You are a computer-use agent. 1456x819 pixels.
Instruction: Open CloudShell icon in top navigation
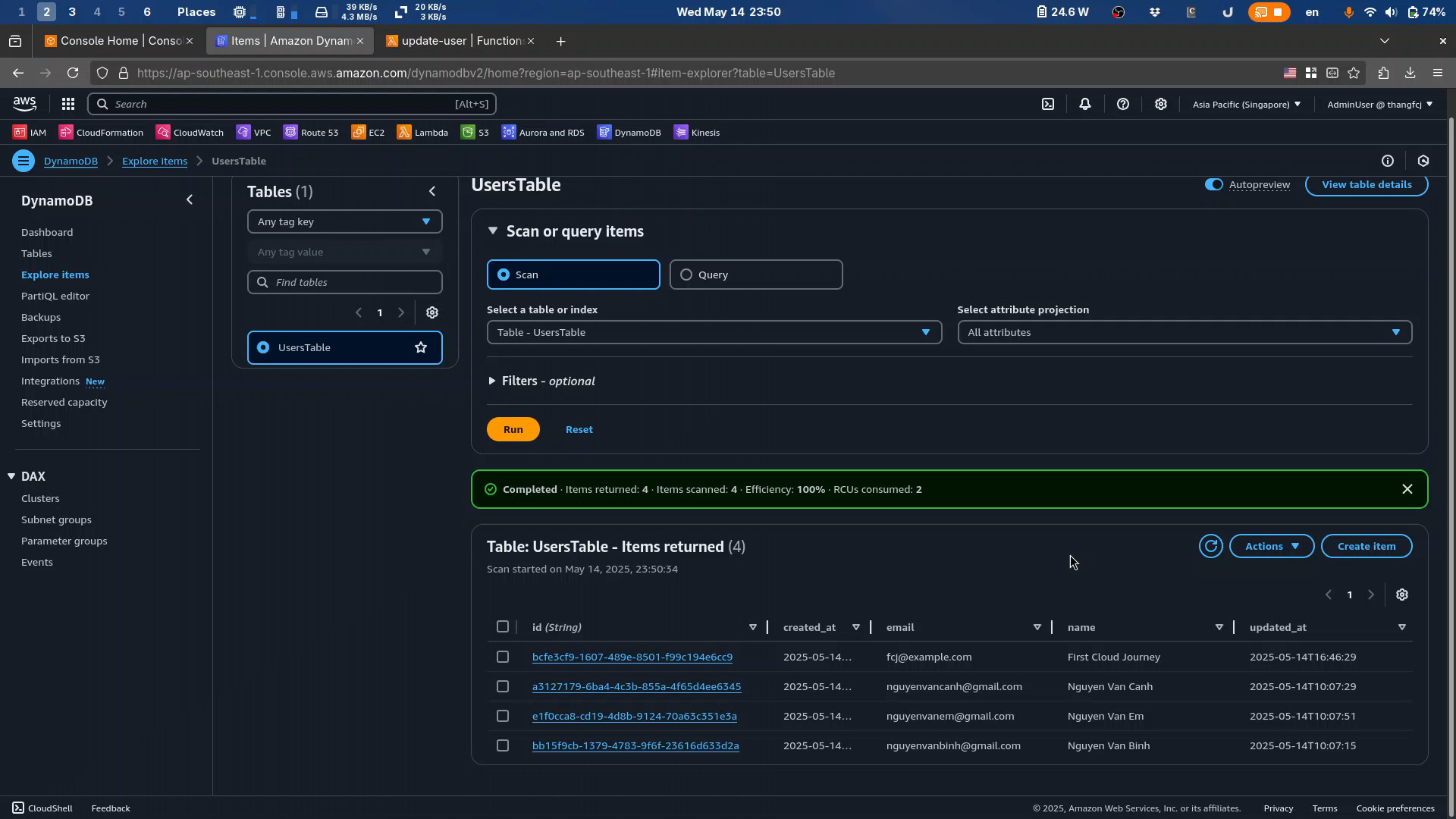(x=1048, y=104)
